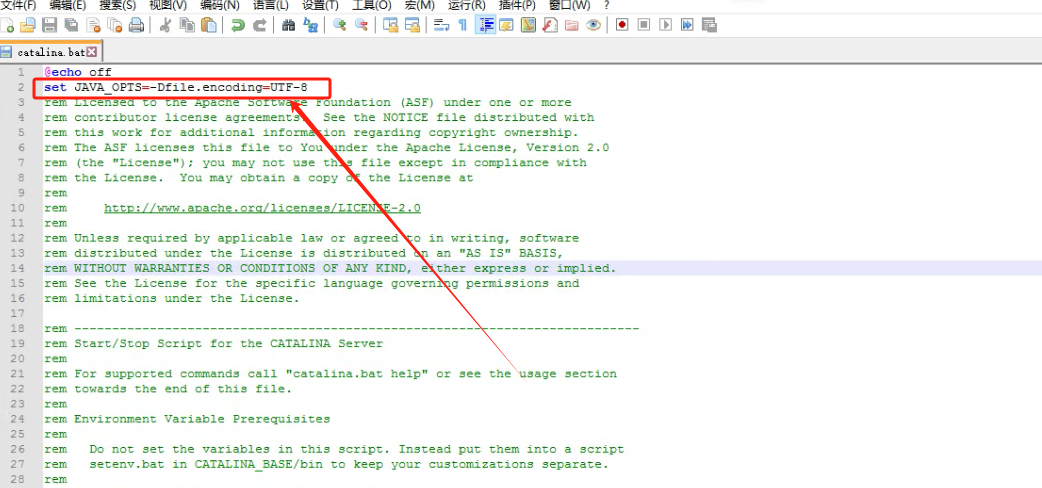Toggle word wrap in the toolbar
This screenshot has height=488, width=1042.
(x=441, y=25)
